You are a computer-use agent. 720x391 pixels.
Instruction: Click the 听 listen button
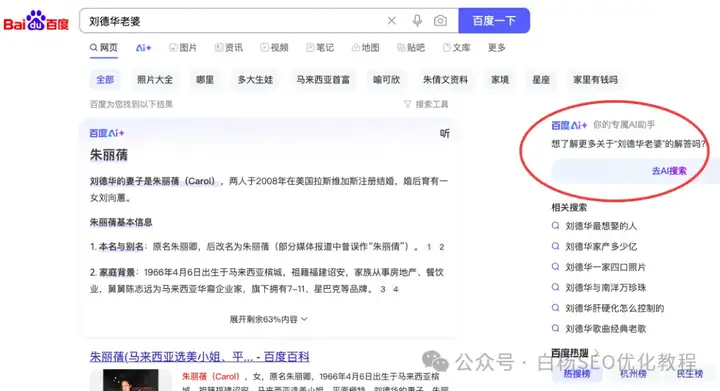pyautogui.click(x=444, y=134)
